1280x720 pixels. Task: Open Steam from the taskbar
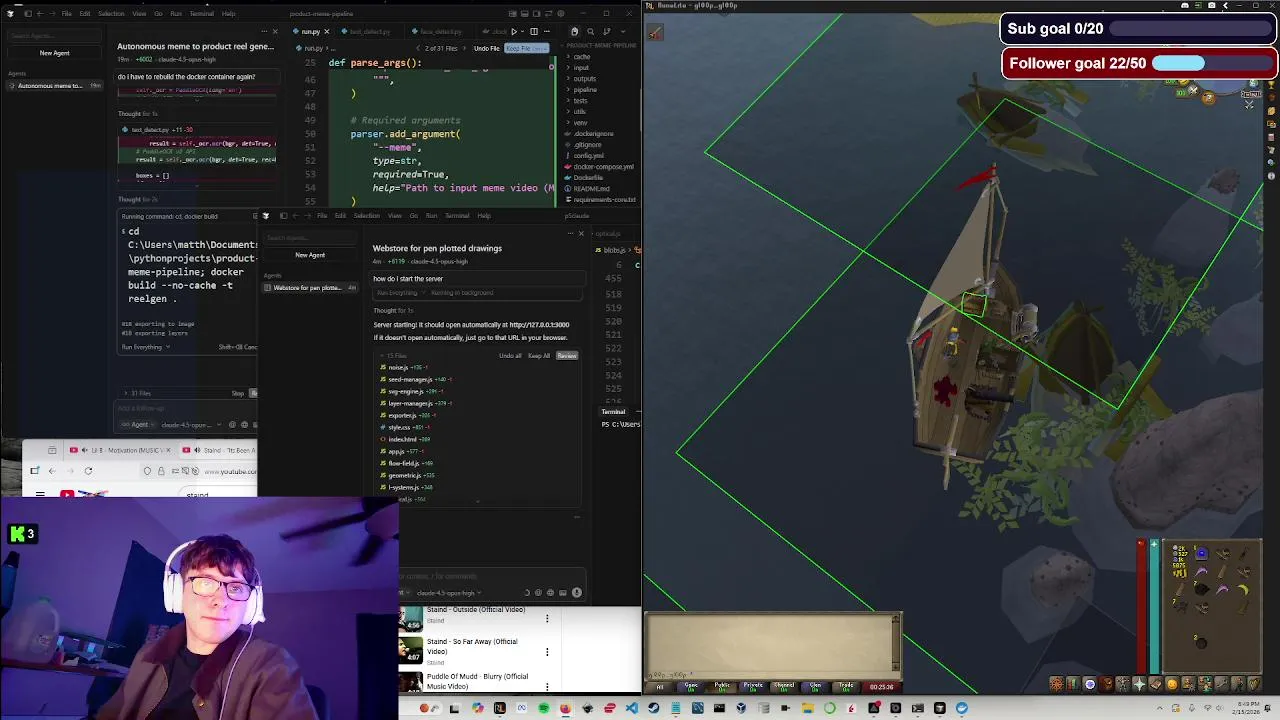(653, 708)
